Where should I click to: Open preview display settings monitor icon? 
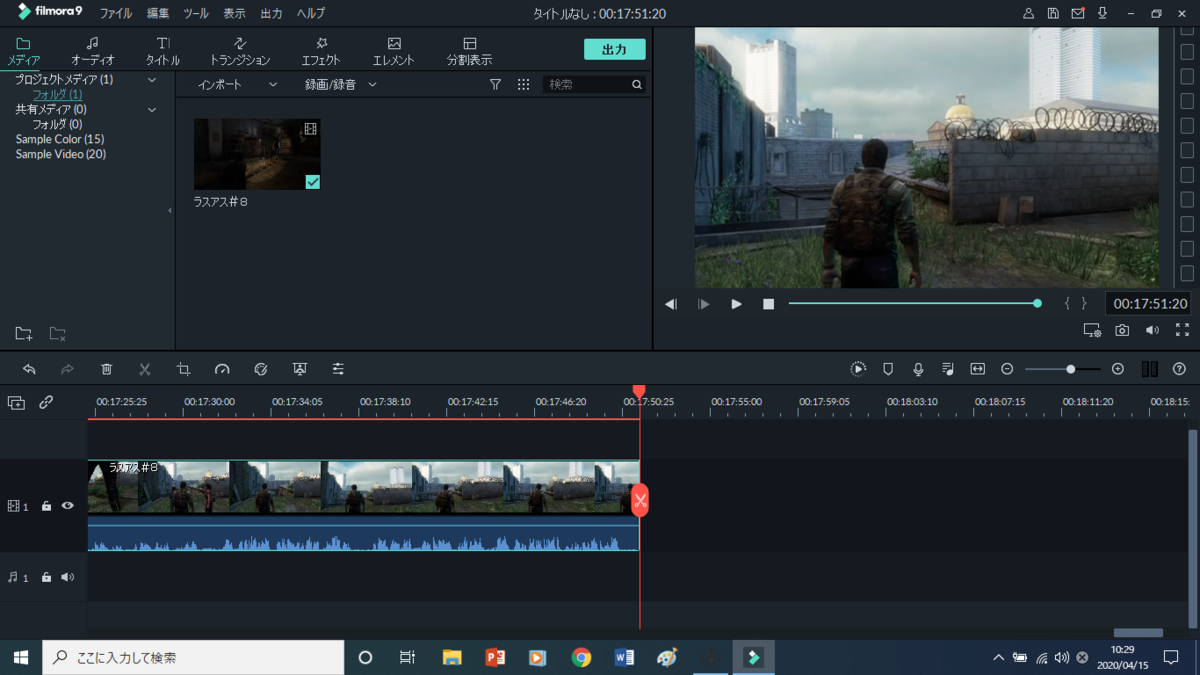click(x=1092, y=330)
